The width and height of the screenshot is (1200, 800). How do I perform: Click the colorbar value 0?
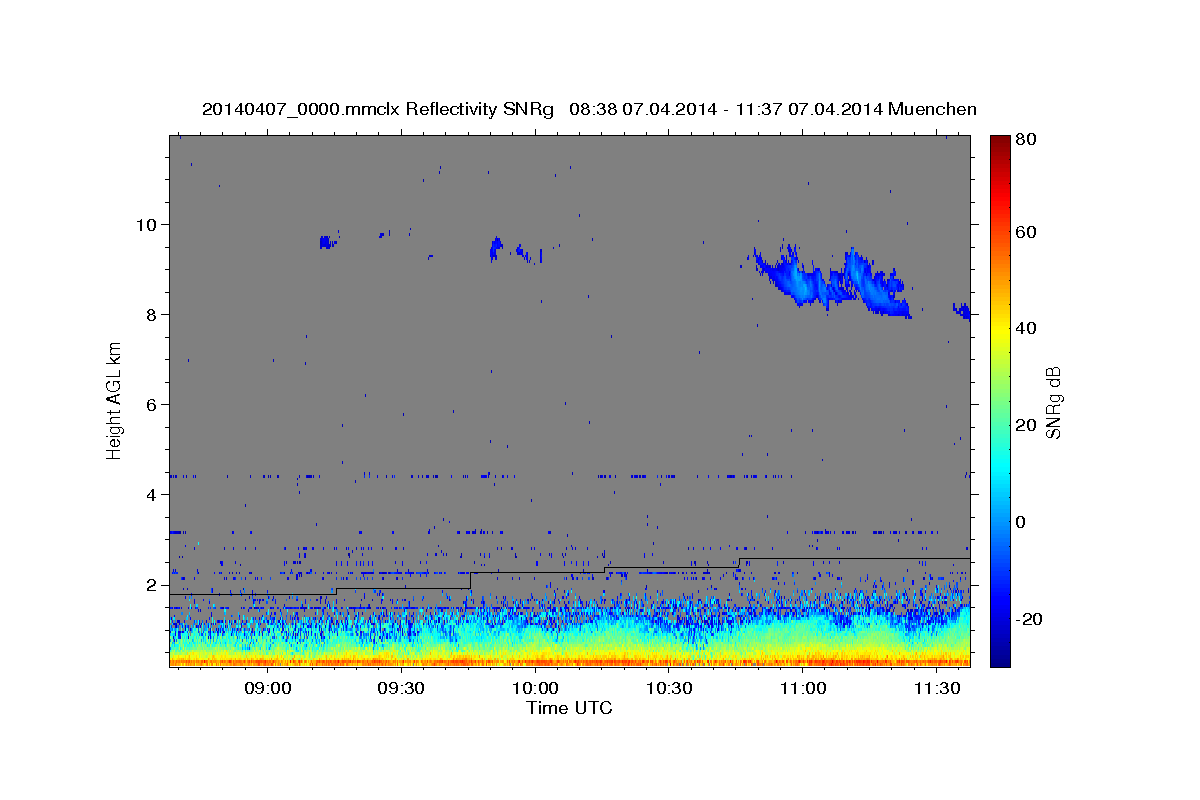coord(1021,522)
